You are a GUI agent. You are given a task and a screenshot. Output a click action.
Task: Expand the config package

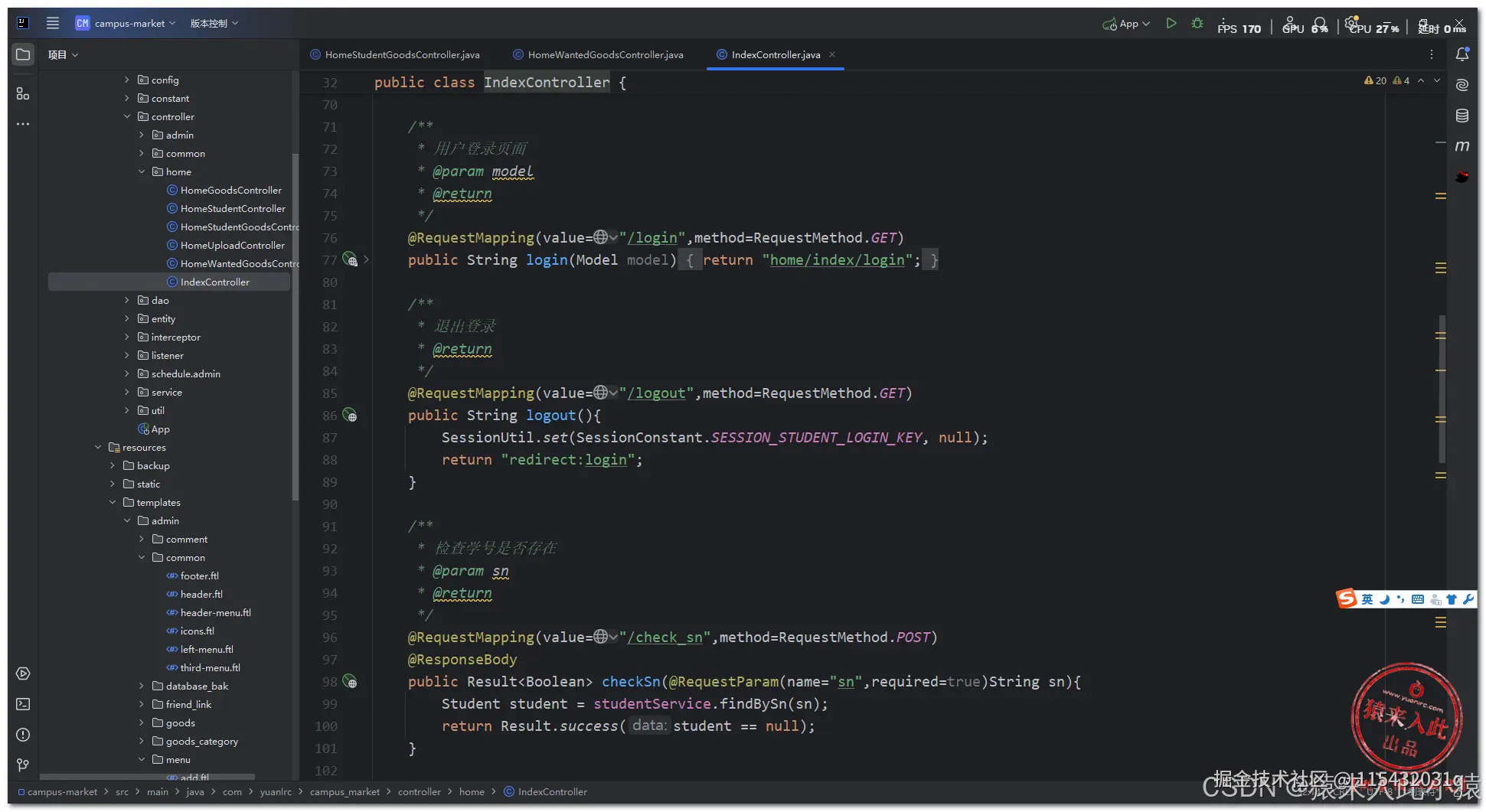click(x=127, y=80)
